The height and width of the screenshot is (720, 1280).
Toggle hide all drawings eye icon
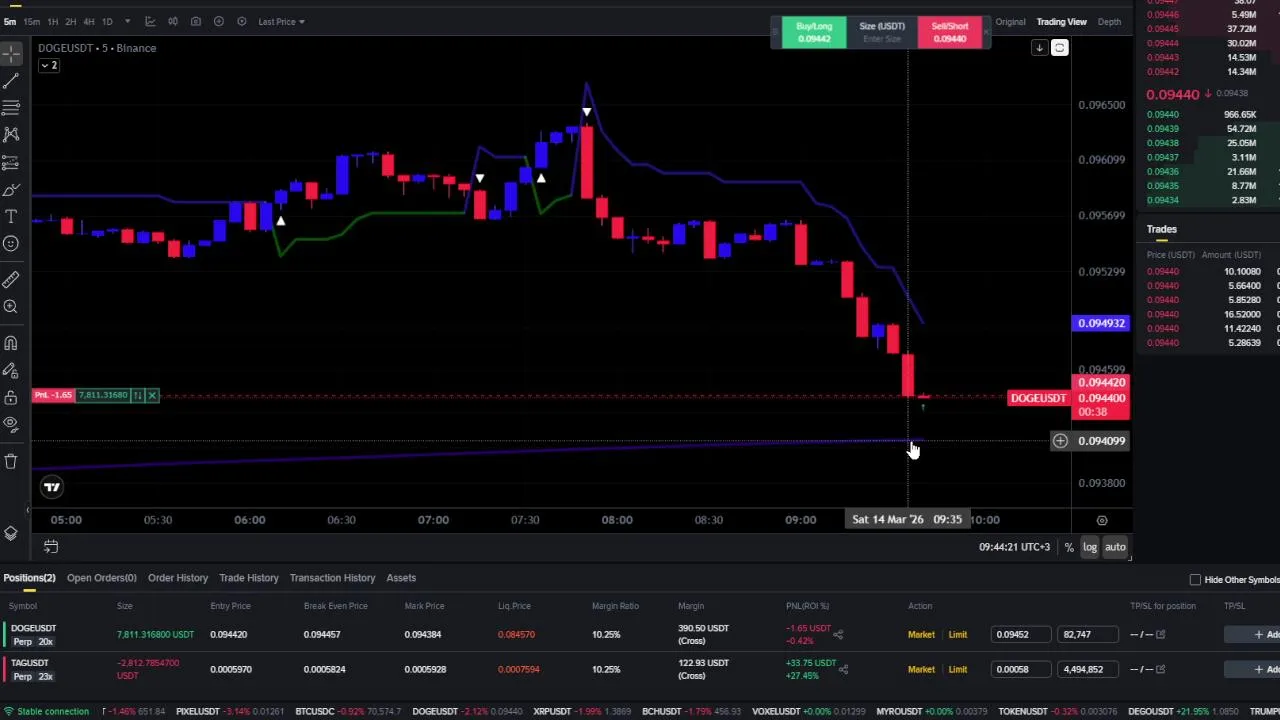tap(11, 425)
